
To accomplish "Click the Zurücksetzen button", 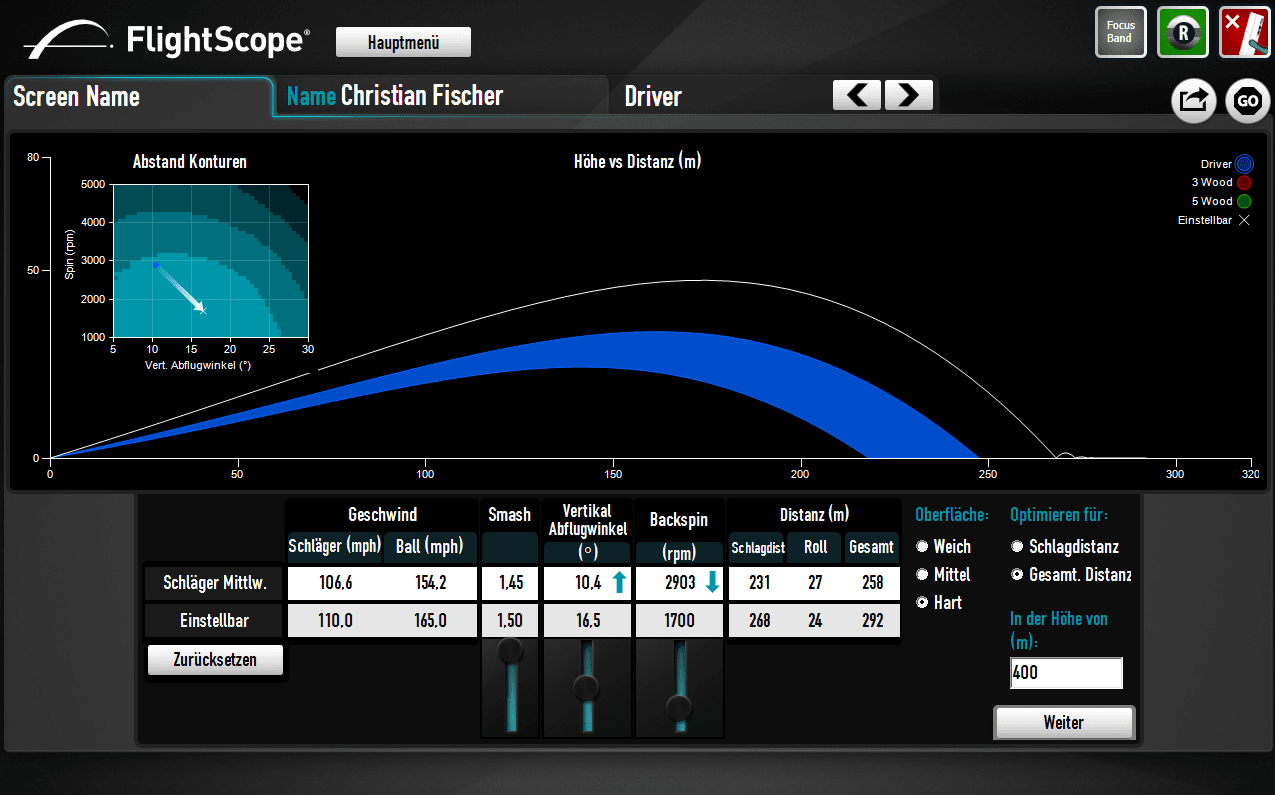I will pos(215,660).
